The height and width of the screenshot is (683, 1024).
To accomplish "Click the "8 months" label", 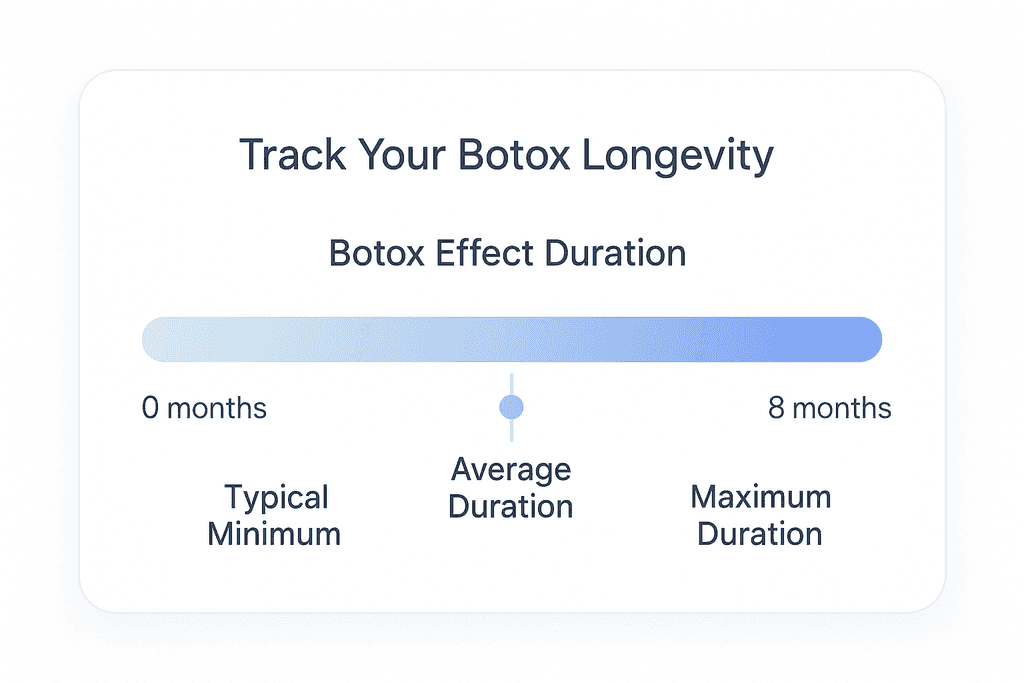I will tap(829, 408).
